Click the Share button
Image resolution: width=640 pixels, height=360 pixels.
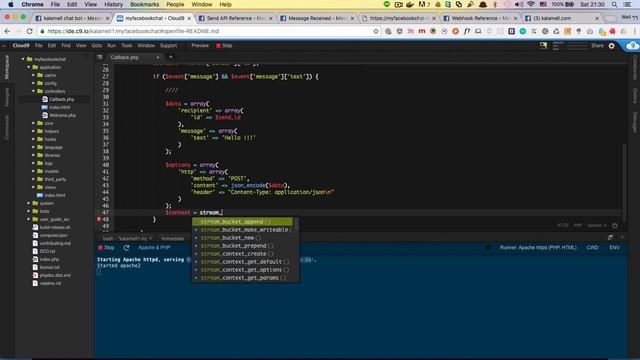(597, 46)
